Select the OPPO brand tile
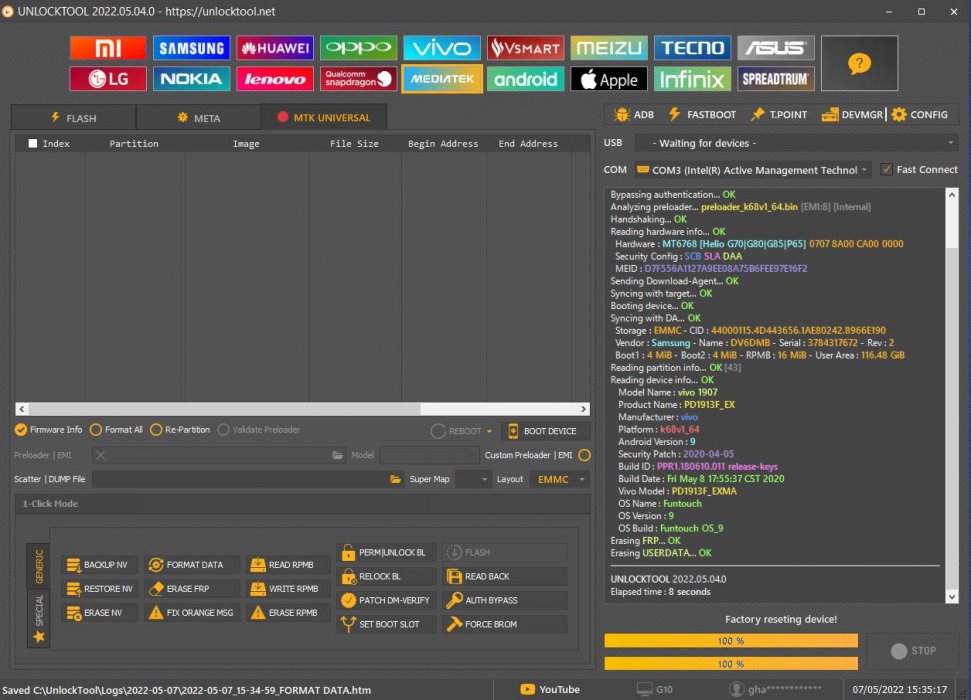Screen dimensions: 971x700 click(359, 48)
